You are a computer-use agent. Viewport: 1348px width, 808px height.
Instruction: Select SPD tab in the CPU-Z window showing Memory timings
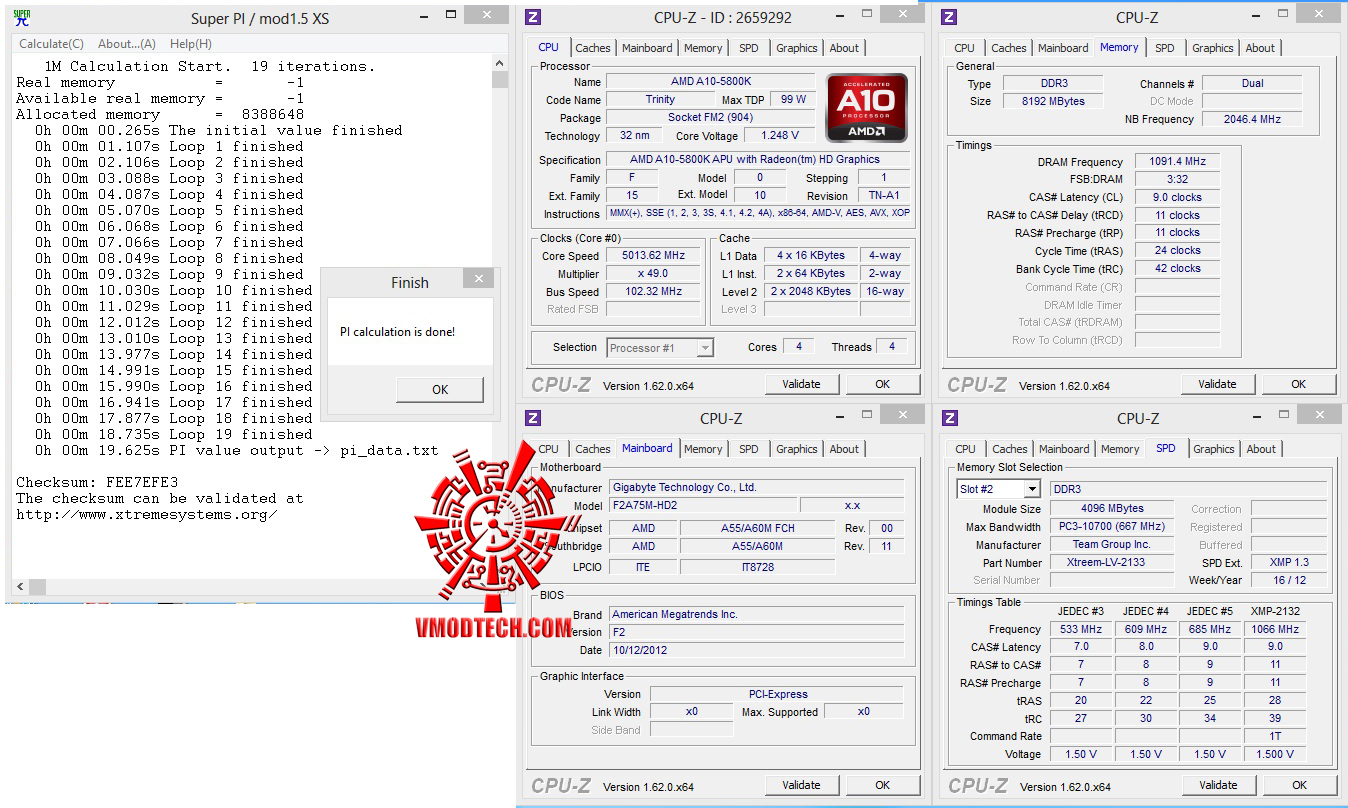[1165, 48]
